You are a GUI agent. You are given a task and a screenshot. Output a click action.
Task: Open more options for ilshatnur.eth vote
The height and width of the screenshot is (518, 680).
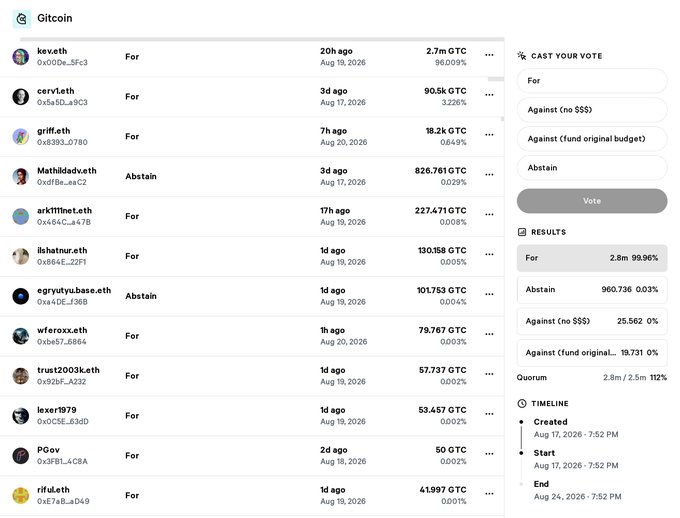point(490,255)
